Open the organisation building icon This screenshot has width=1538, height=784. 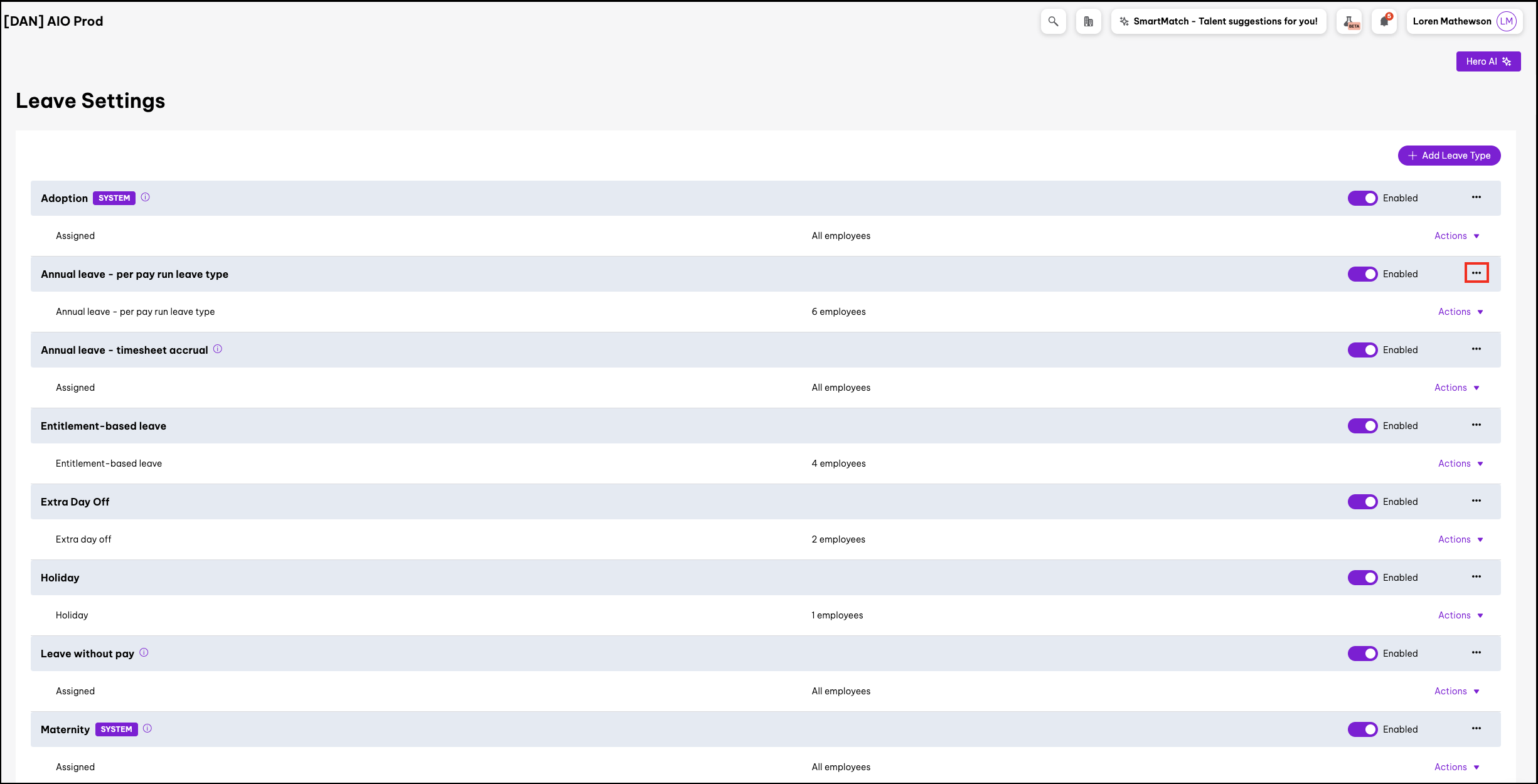coord(1088,21)
